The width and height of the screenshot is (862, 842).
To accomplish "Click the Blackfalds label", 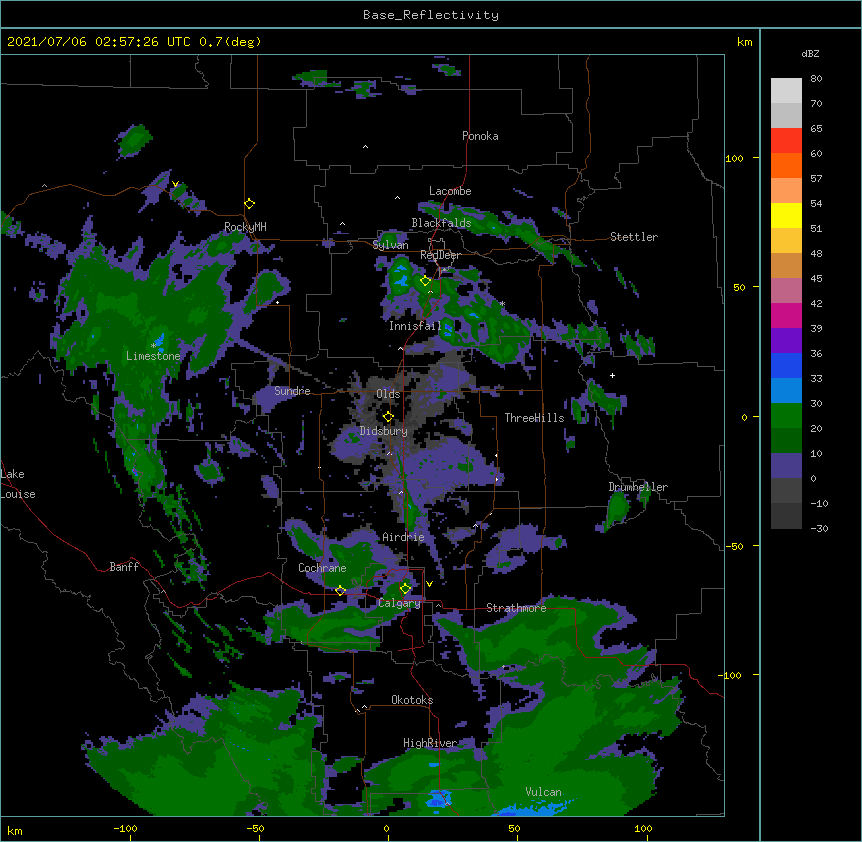I will [x=441, y=223].
